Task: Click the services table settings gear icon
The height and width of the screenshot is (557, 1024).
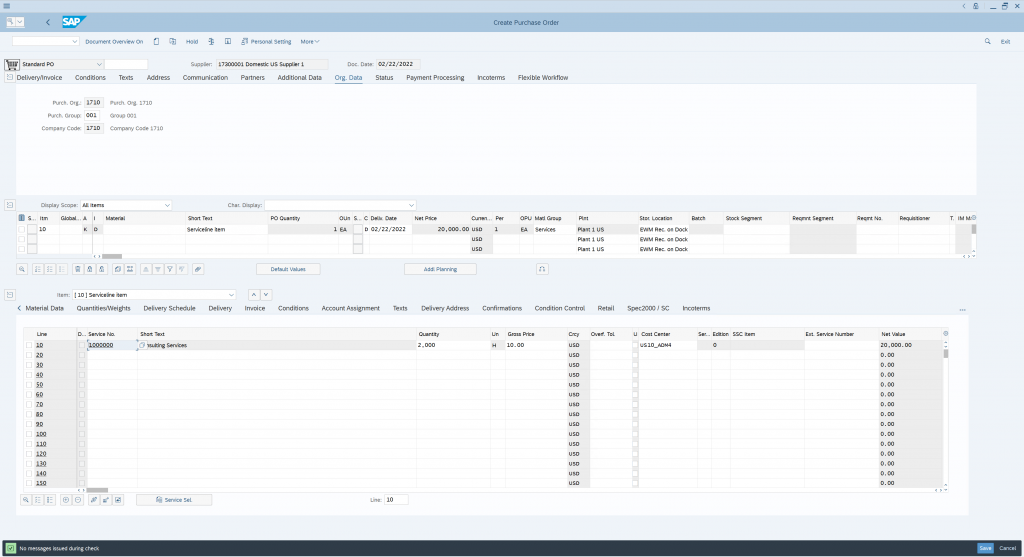Action: click(946, 334)
